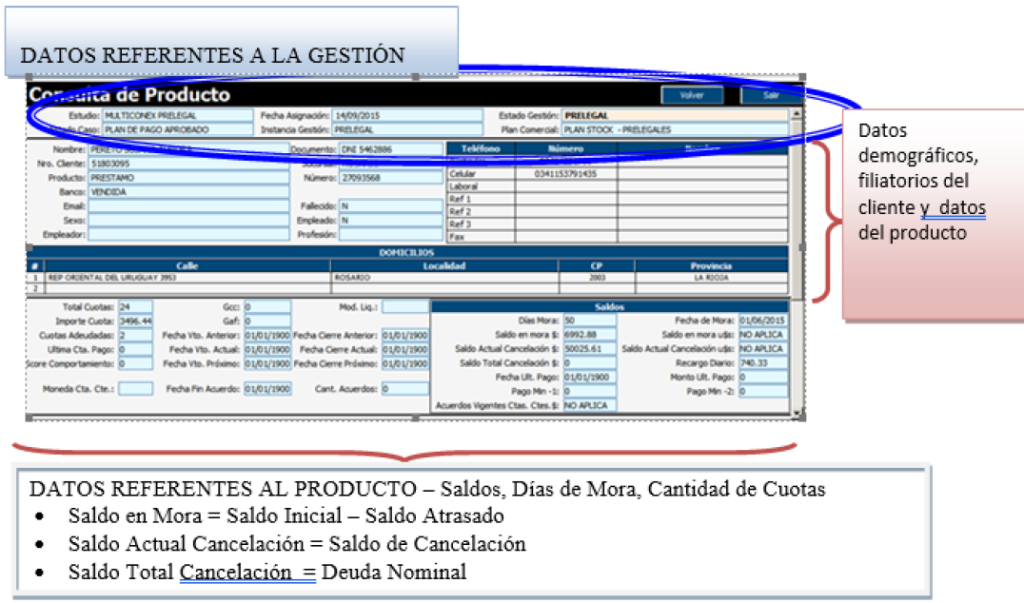Select the Estudio field

point(177,116)
